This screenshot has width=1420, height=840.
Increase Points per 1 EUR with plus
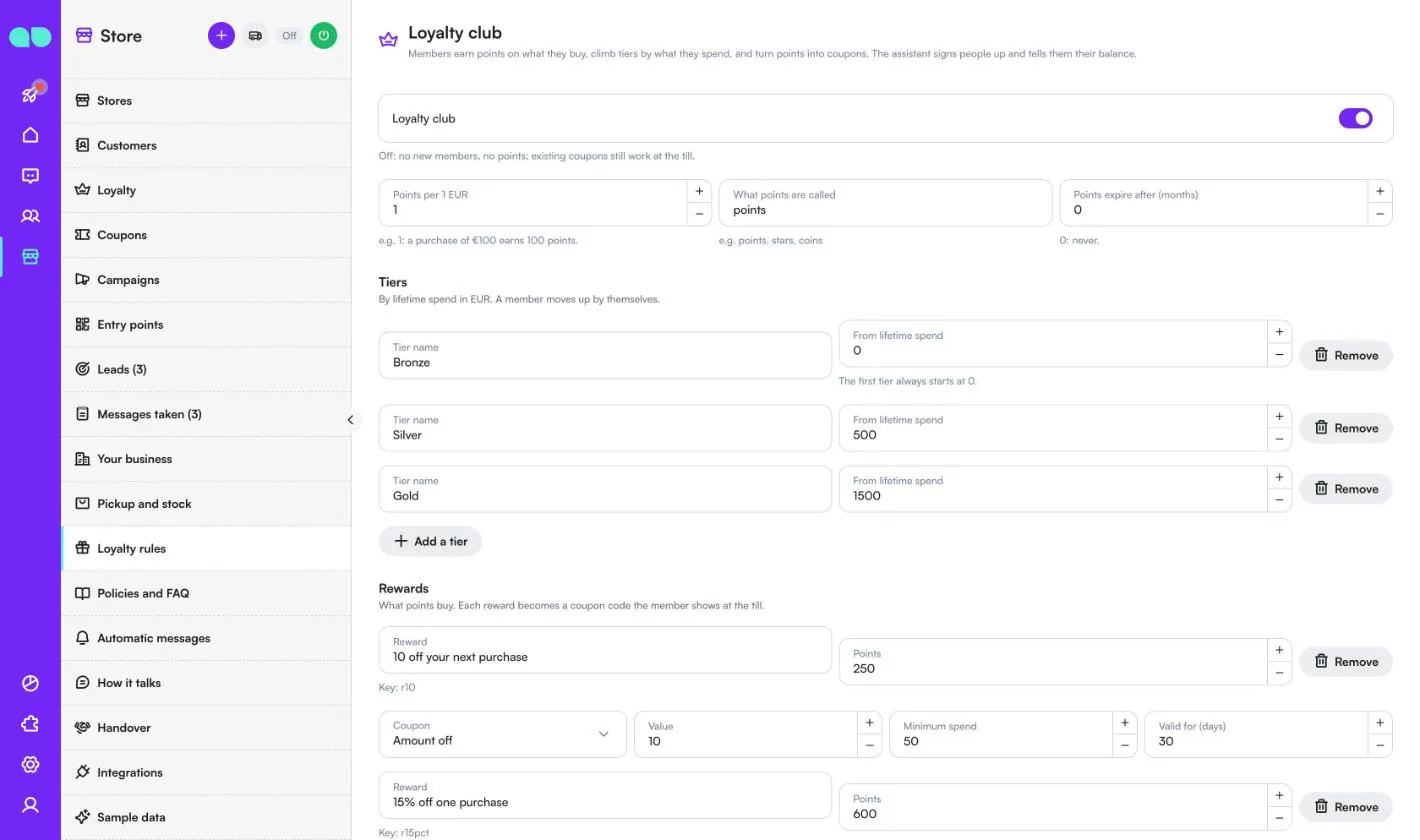pyautogui.click(x=699, y=191)
